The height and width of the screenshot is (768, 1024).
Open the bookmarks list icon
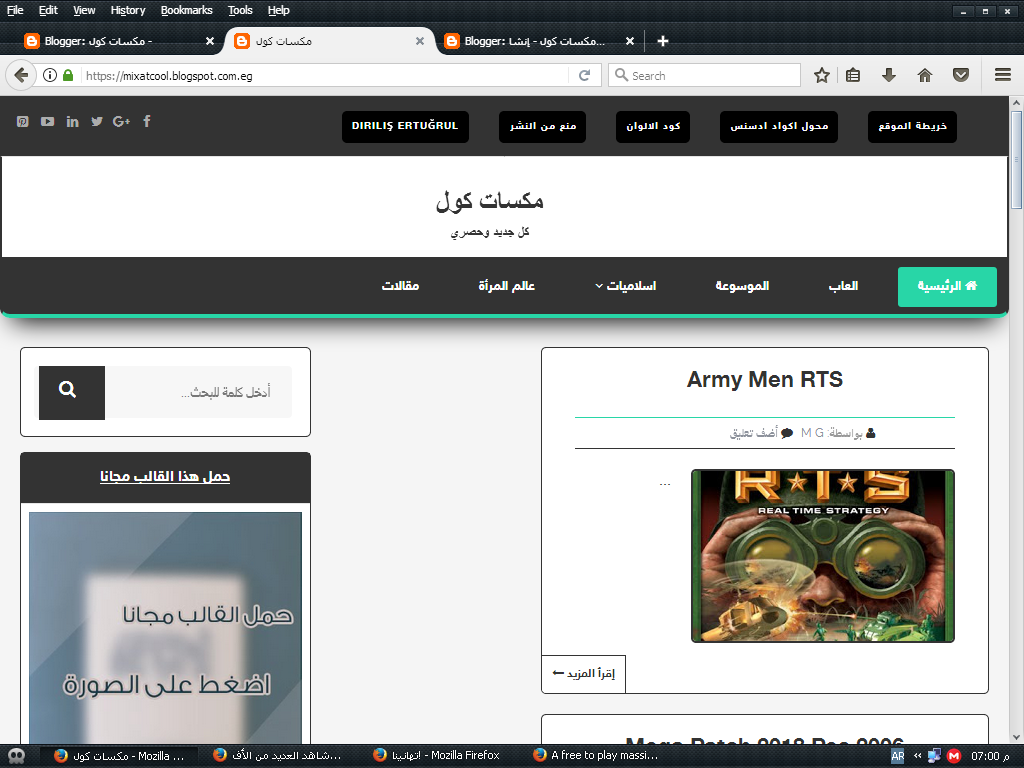click(x=853, y=75)
